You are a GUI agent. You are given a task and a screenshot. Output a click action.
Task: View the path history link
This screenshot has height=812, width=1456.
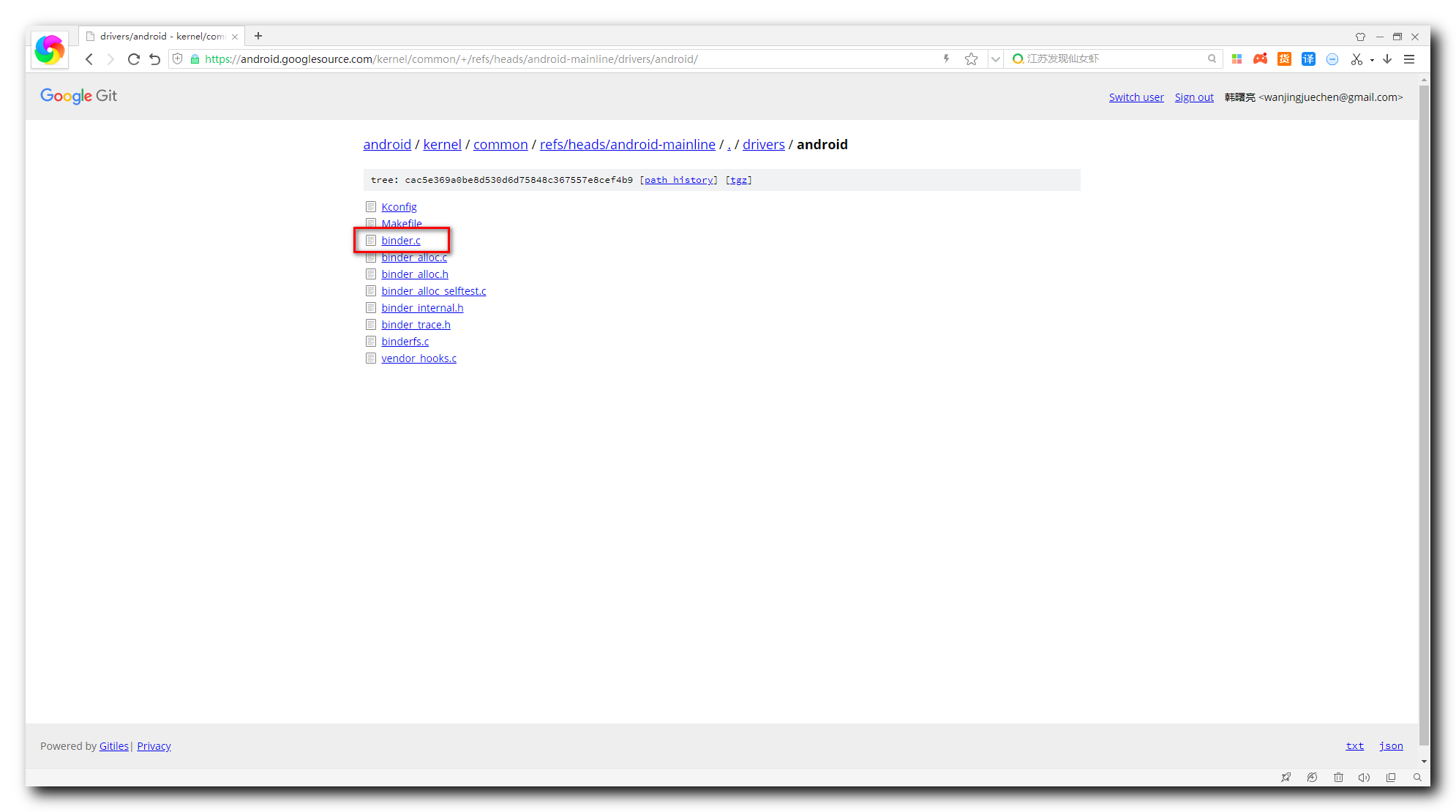click(678, 179)
